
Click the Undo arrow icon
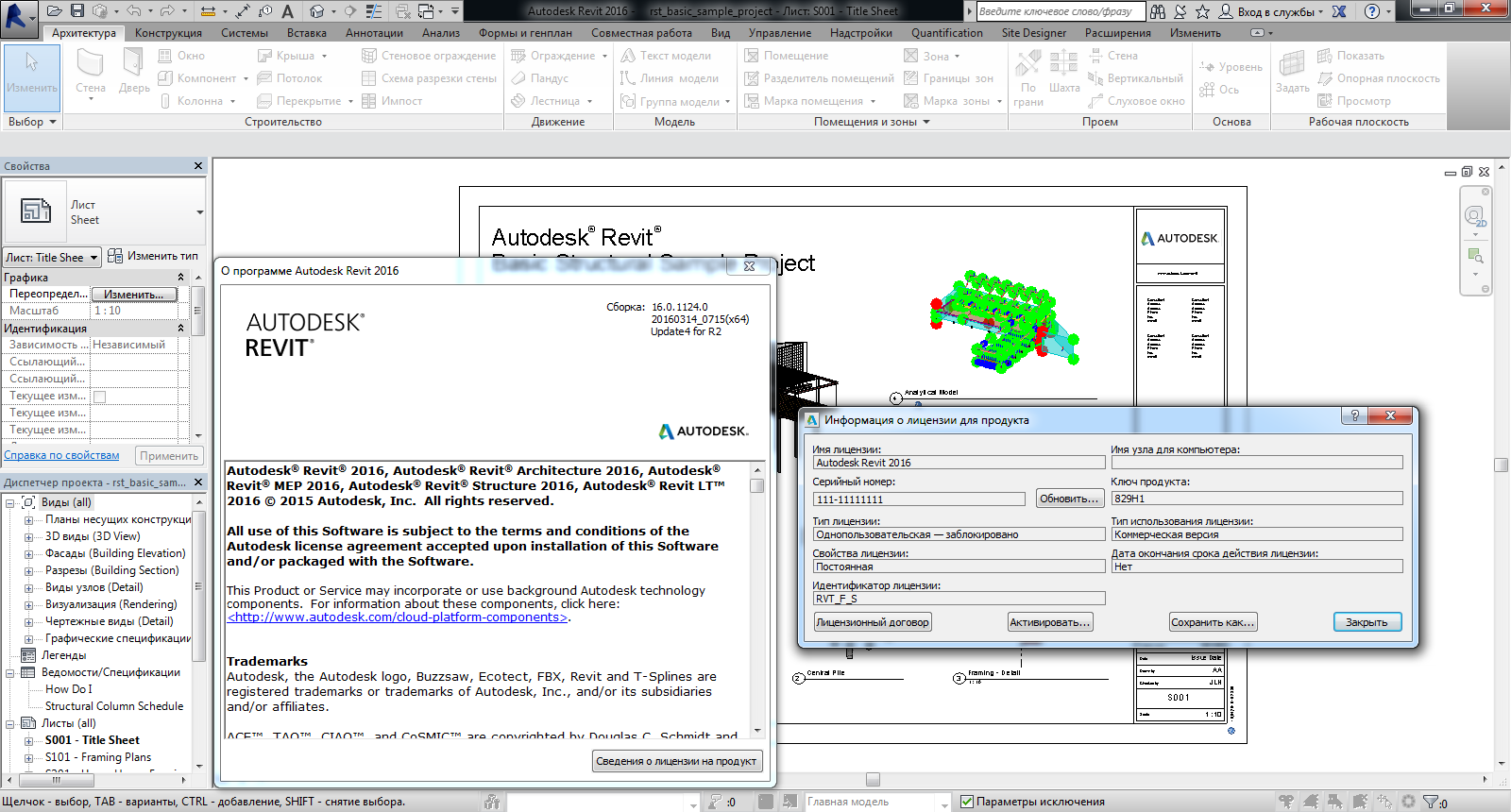(133, 11)
